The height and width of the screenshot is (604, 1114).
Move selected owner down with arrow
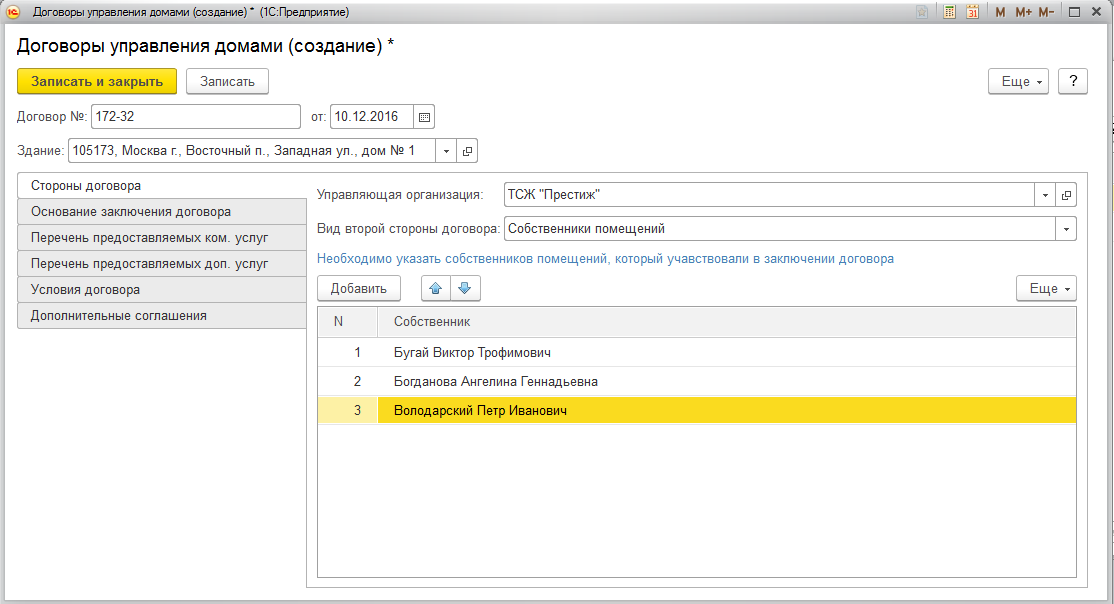pyautogui.click(x=464, y=289)
